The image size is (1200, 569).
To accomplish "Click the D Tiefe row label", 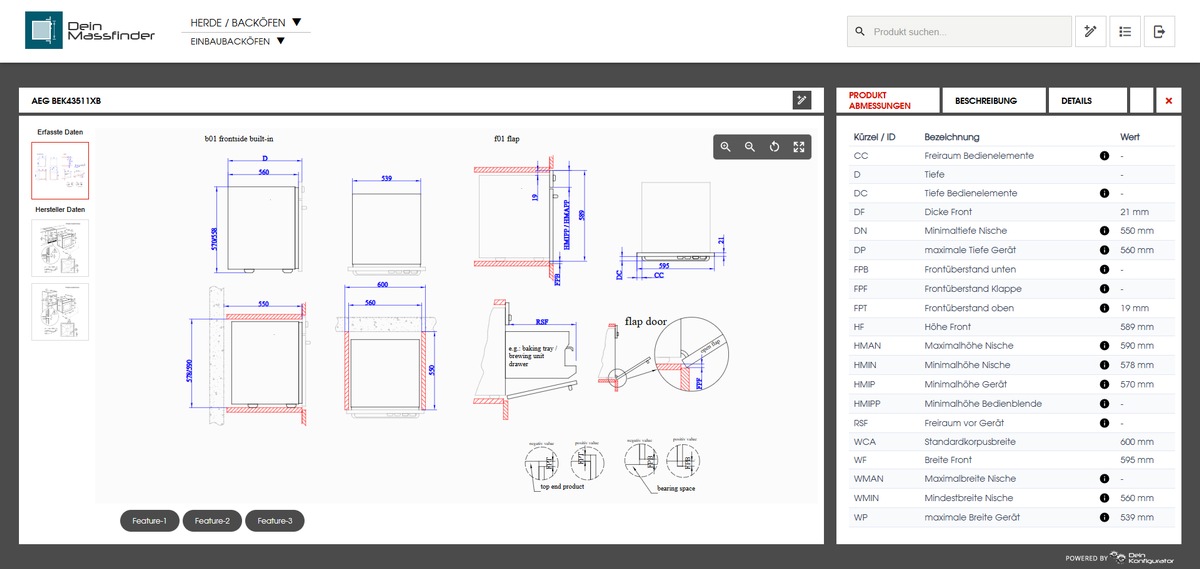I will 934,175.
